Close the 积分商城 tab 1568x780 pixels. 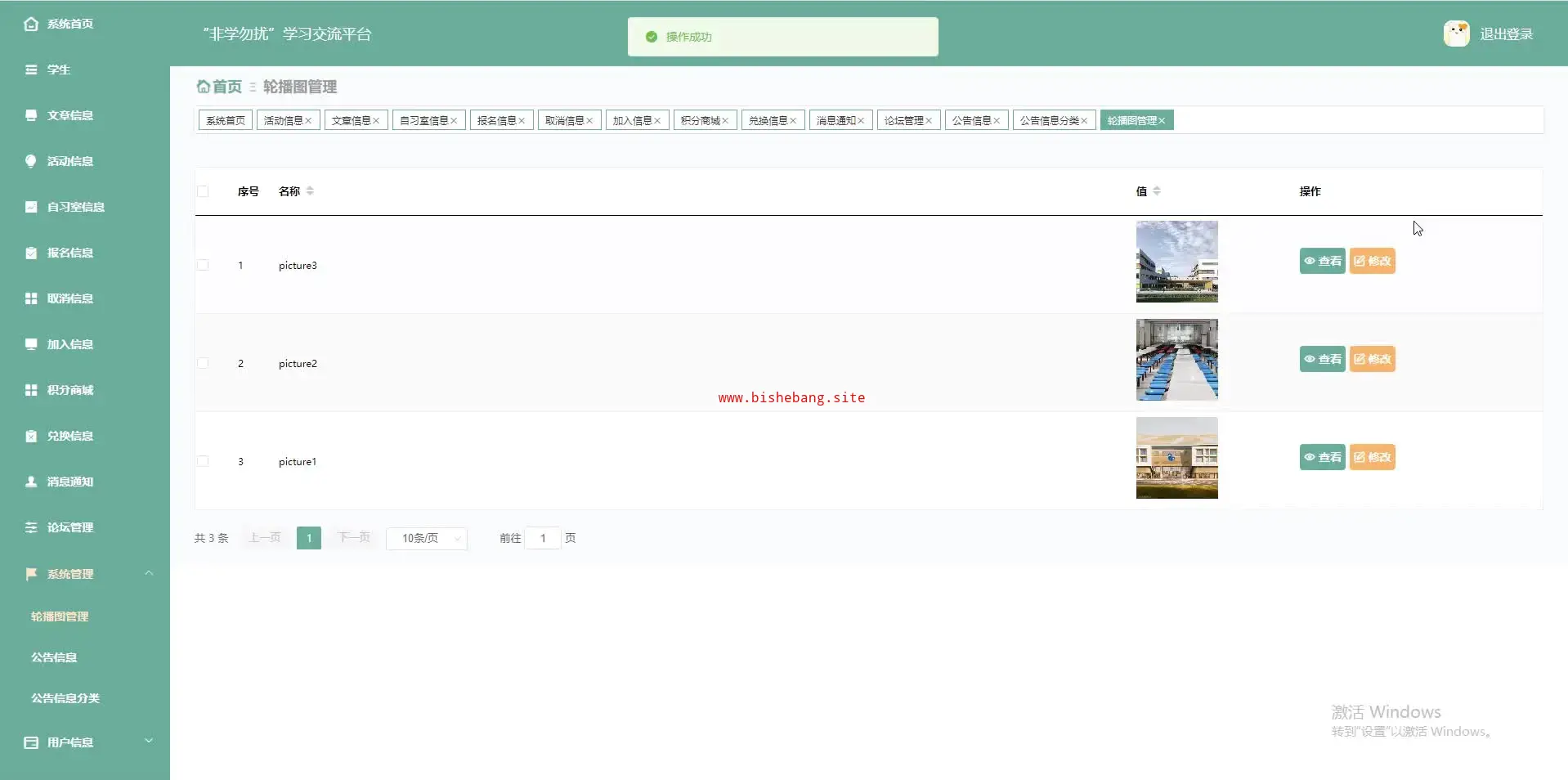[x=725, y=121]
